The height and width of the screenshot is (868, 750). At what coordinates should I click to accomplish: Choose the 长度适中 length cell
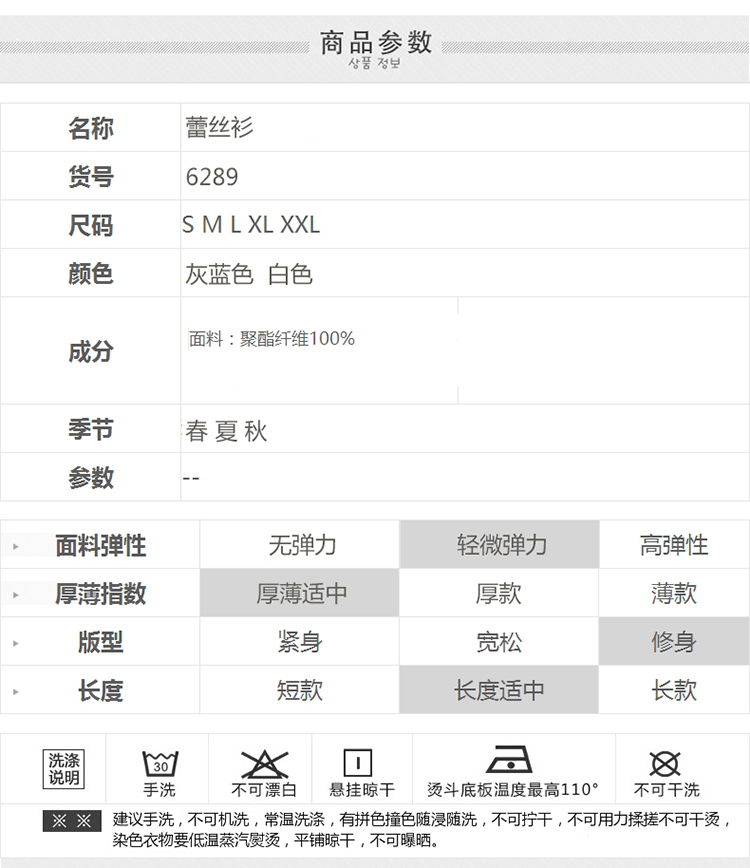pos(499,690)
